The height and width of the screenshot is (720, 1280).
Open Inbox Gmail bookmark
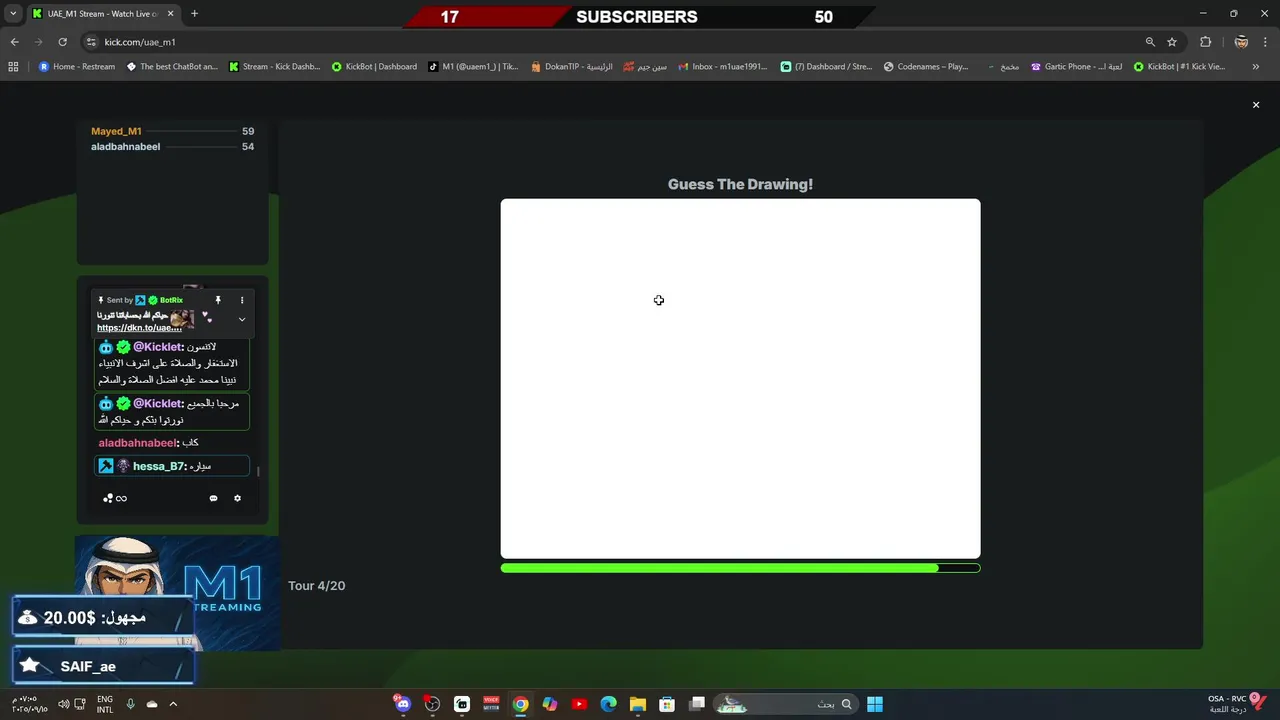pos(722,67)
